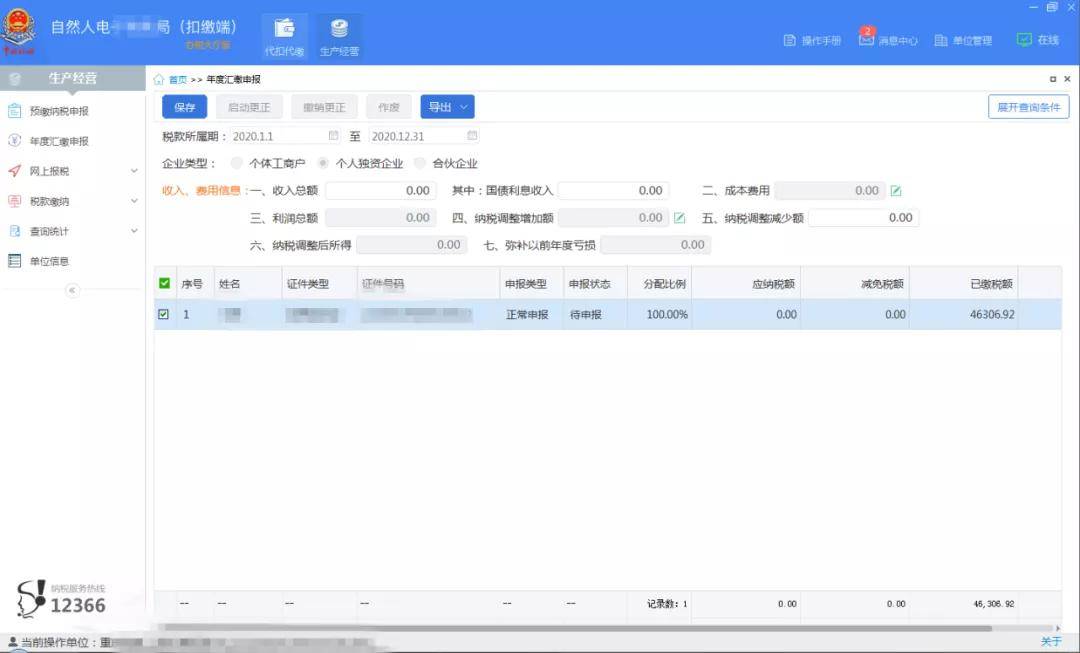Open 操作手册 from the top bar
Screen dimensions: 1080x653
(813, 41)
